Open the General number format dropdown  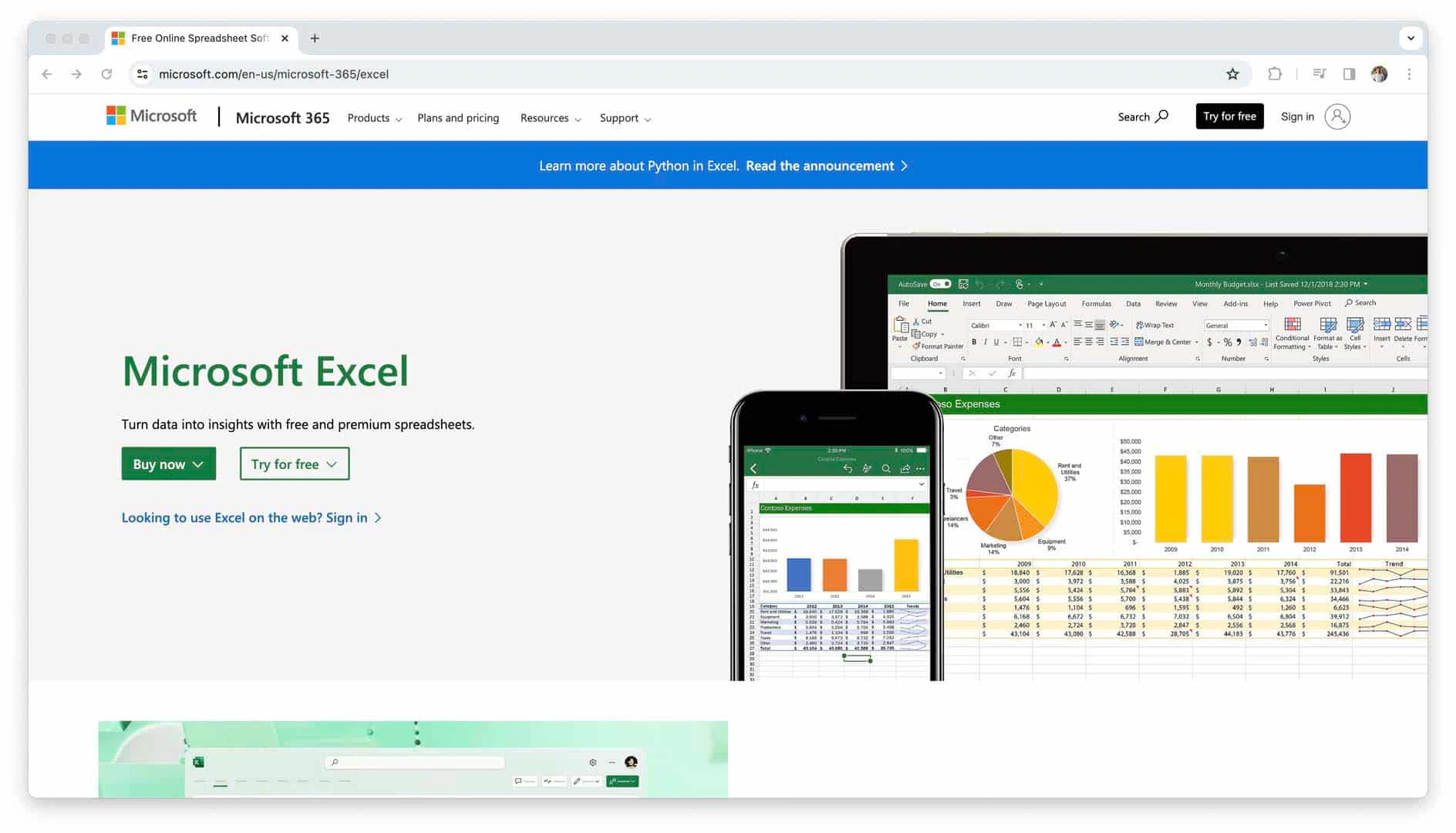pyautogui.click(x=1236, y=325)
